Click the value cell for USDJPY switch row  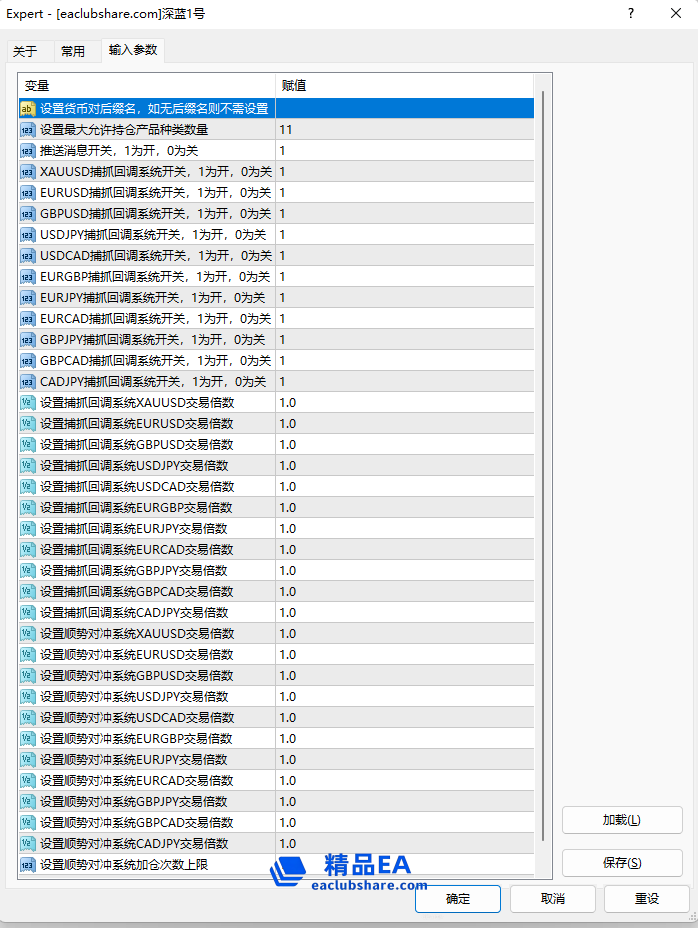click(x=404, y=234)
